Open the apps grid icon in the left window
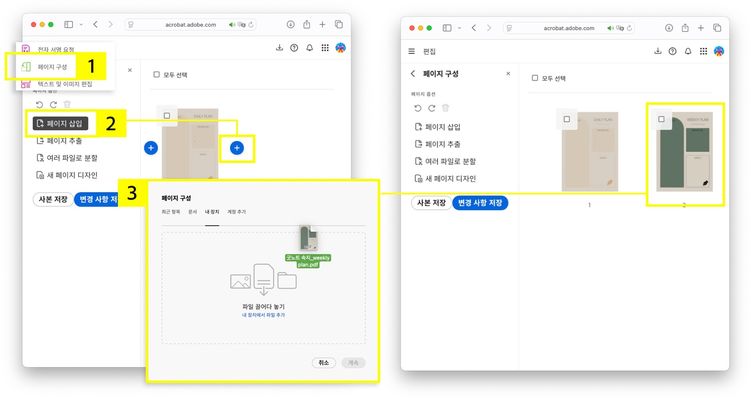 coord(325,48)
